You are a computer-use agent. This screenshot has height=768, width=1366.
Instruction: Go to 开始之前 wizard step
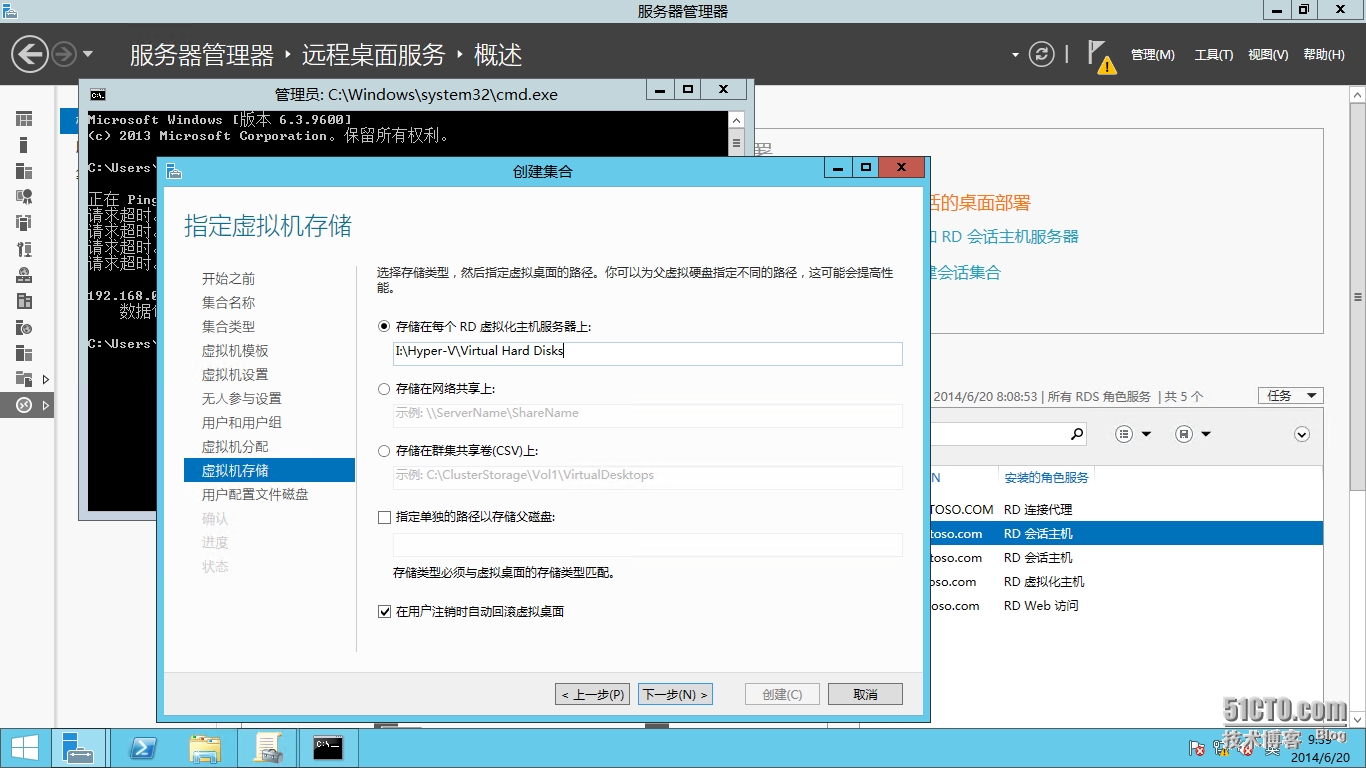tap(228, 279)
